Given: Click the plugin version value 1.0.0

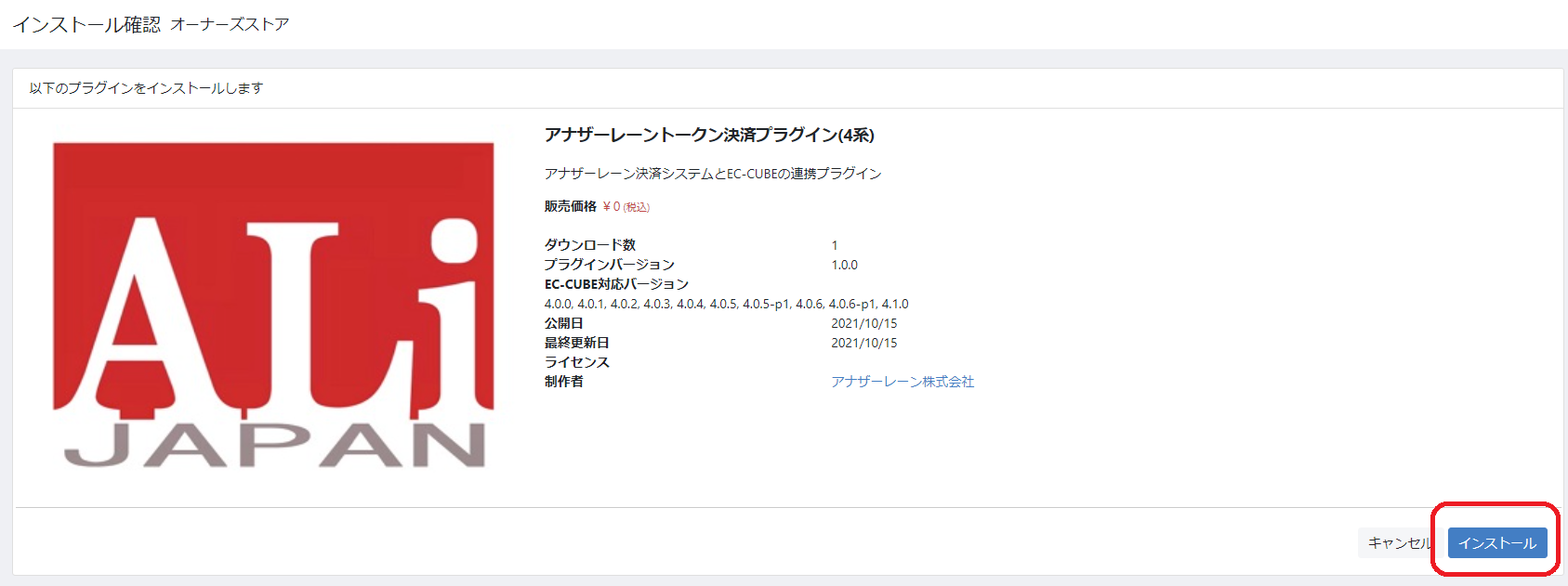Looking at the screenshot, I should click(x=845, y=266).
